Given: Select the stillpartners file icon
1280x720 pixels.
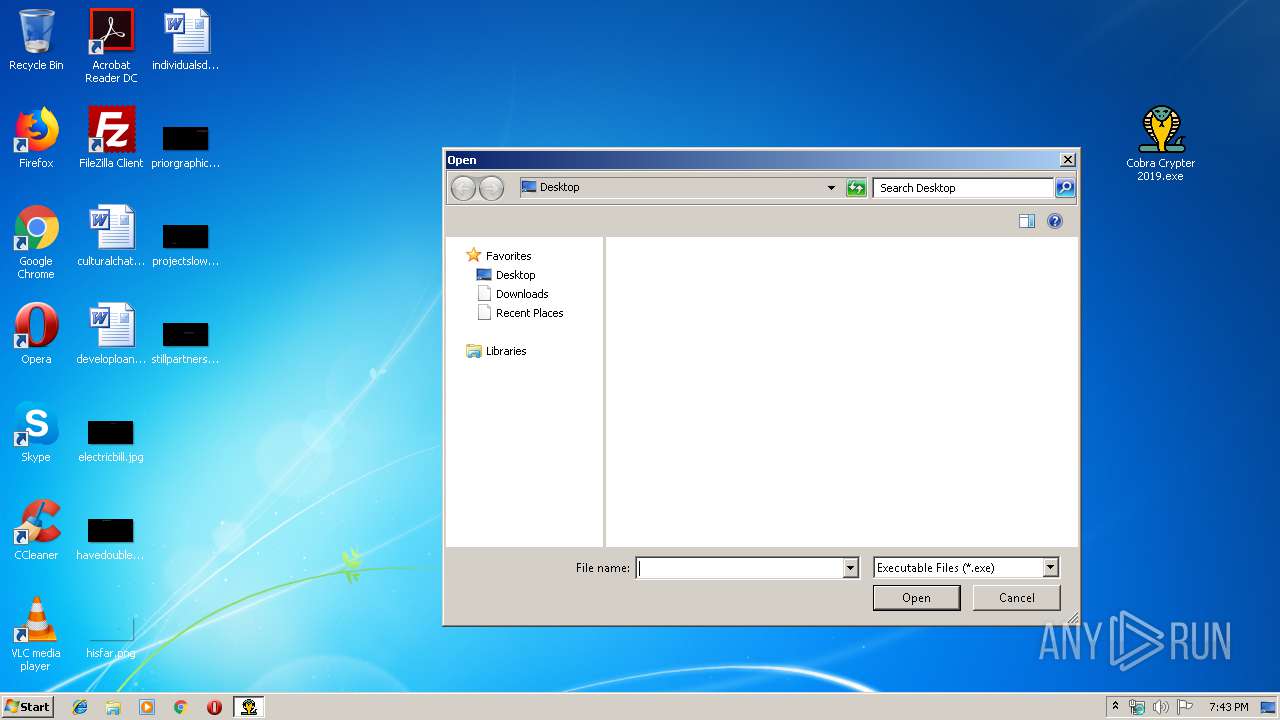Looking at the screenshot, I should [x=186, y=342].
